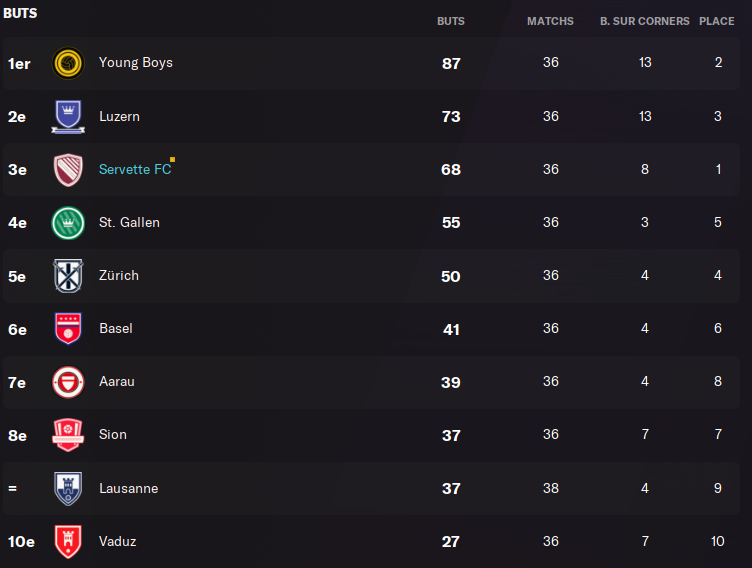Image resolution: width=752 pixels, height=568 pixels.
Task: Sort by the MATCHS column header
Action: pyautogui.click(x=550, y=21)
